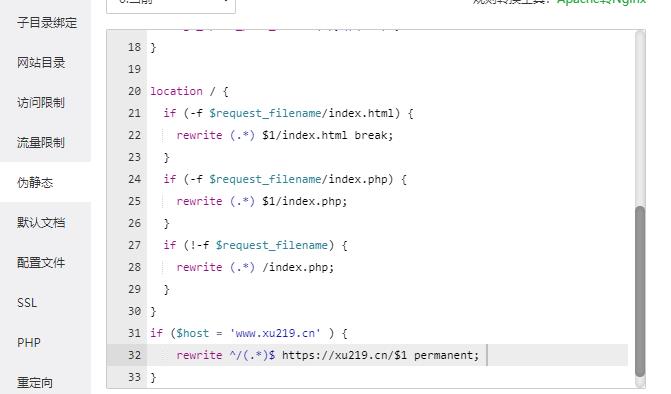Select the 访问限制 menu item
671x394 pixels.
(x=41, y=103)
